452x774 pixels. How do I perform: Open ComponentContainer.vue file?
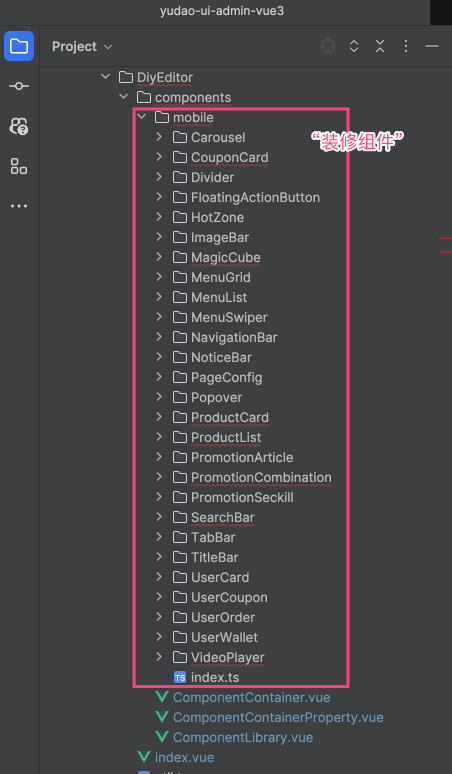pyautogui.click(x=243, y=697)
